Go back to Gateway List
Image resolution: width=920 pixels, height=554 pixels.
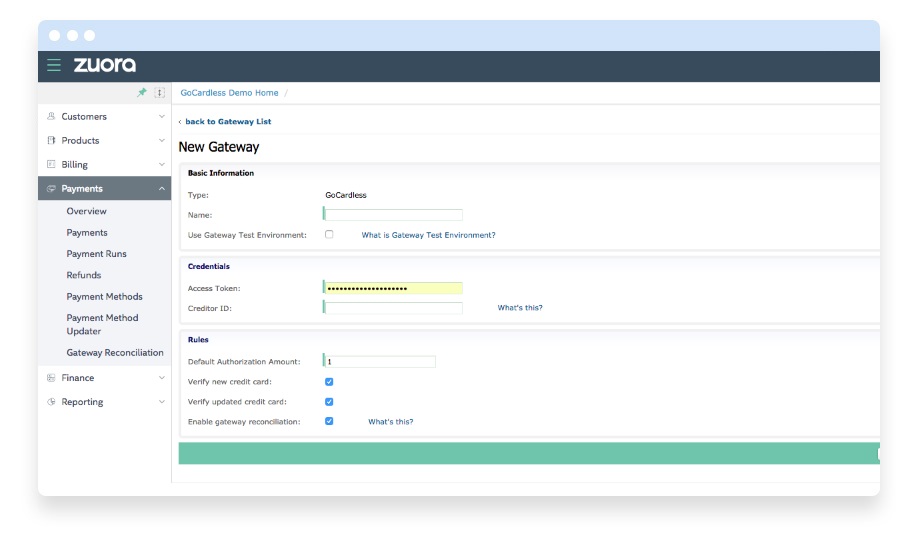(227, 122)
